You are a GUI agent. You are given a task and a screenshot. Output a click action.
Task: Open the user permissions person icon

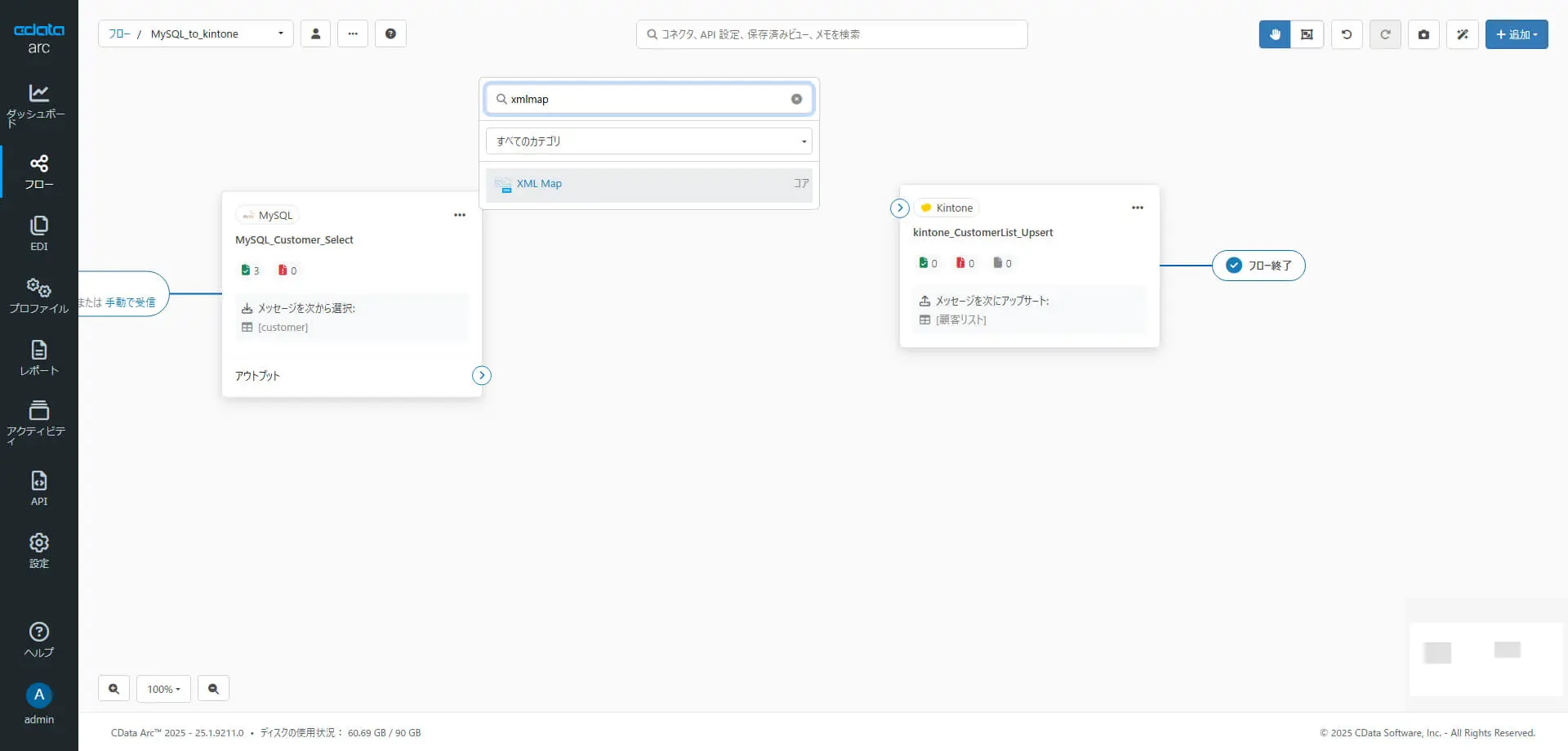coord(315,34)
